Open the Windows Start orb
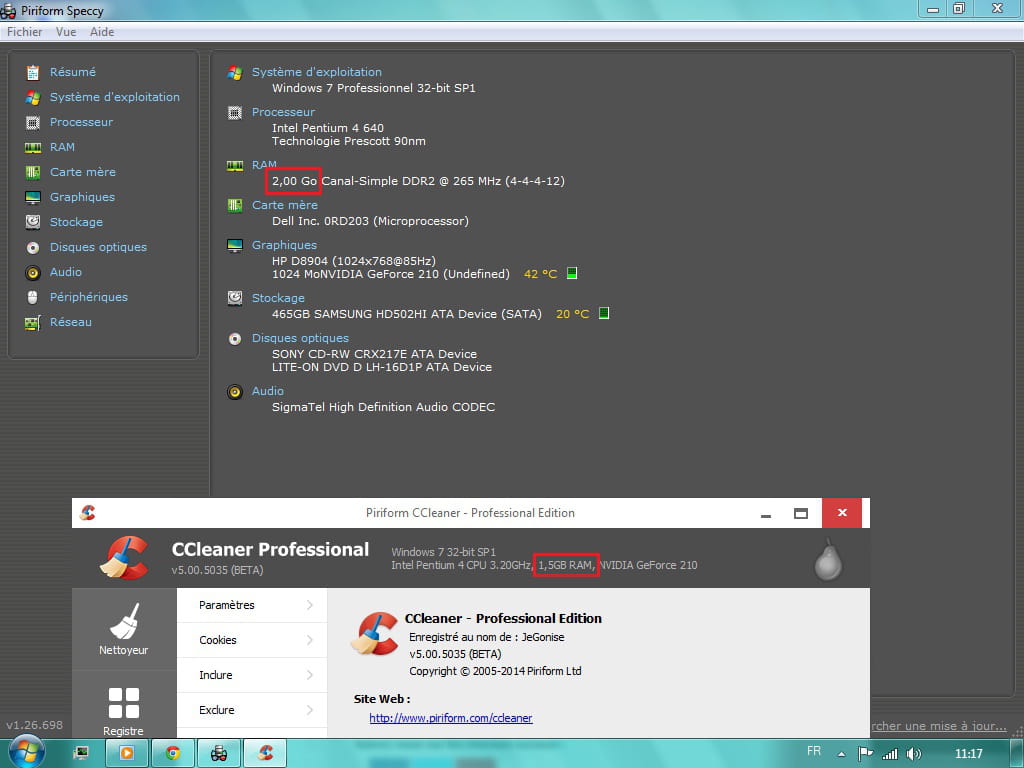The image size is (1024, 768). tap(26, 752)
